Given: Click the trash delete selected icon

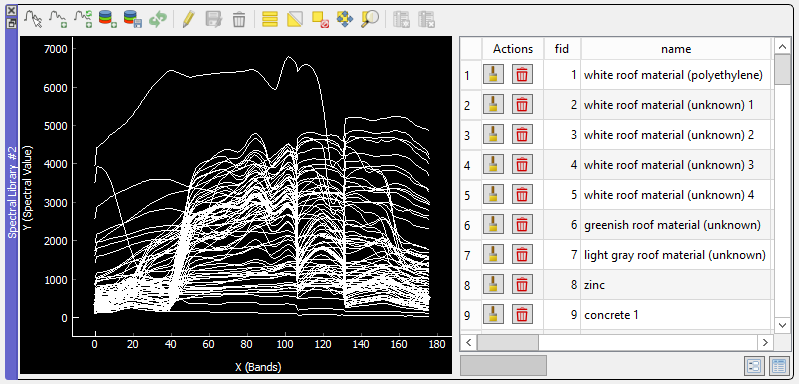Looking at the screenshot, I should (238, 19).
